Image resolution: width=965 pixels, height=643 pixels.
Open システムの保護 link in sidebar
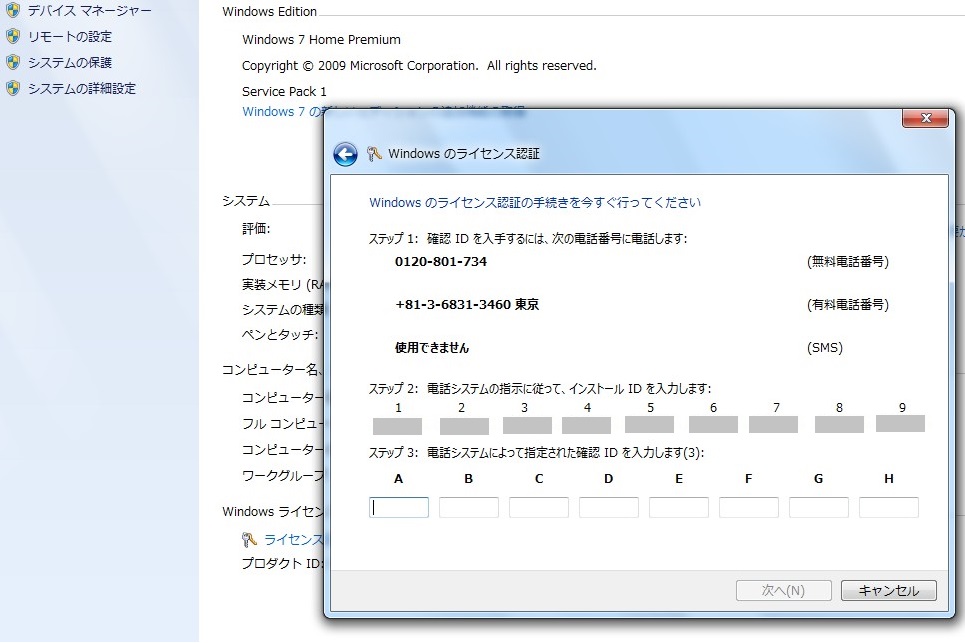tap(69, 62)
